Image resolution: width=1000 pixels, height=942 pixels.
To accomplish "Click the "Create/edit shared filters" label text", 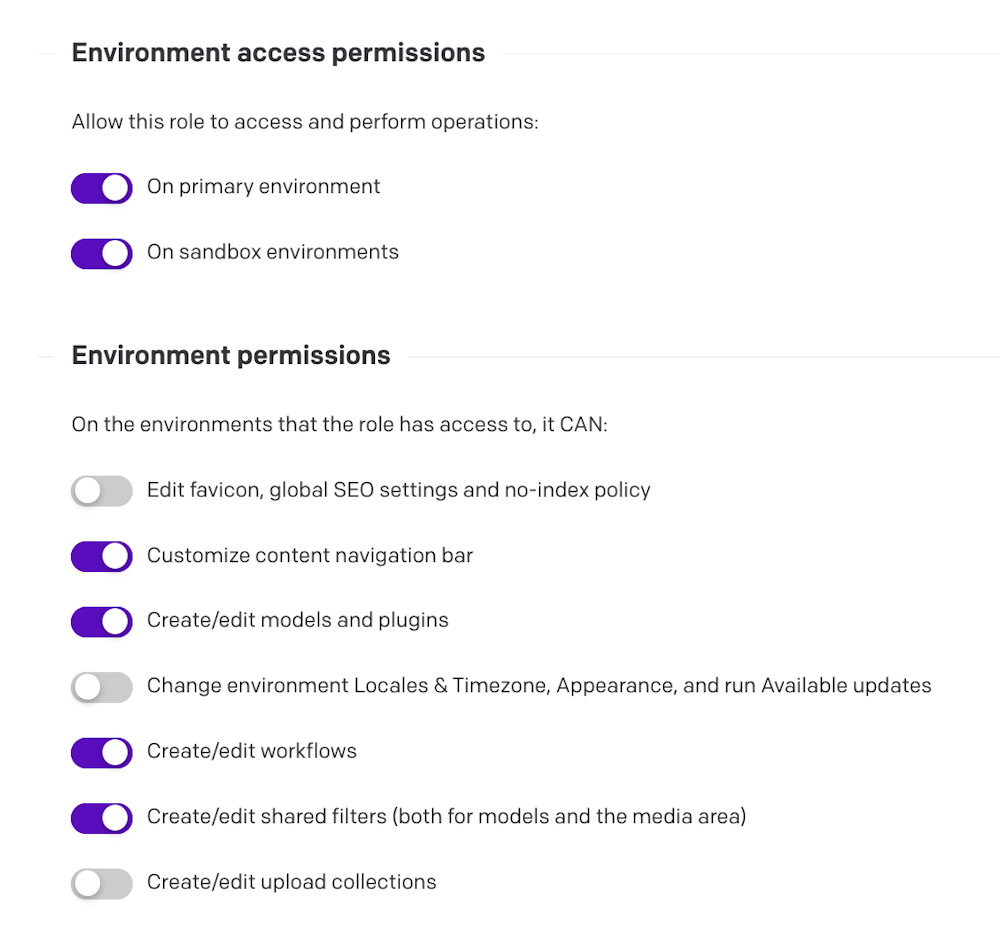I will 446,817.
